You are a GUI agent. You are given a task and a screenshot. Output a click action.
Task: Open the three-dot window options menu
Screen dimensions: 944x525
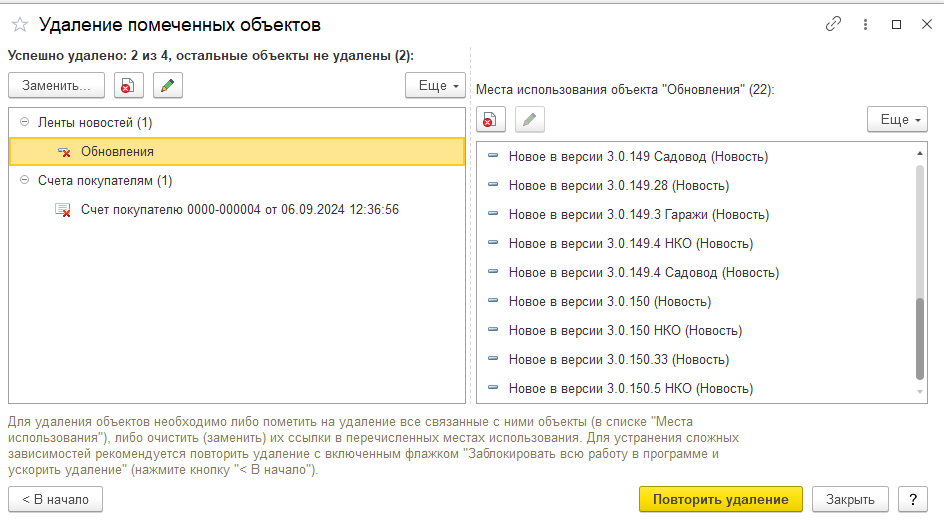coord(865,24)
